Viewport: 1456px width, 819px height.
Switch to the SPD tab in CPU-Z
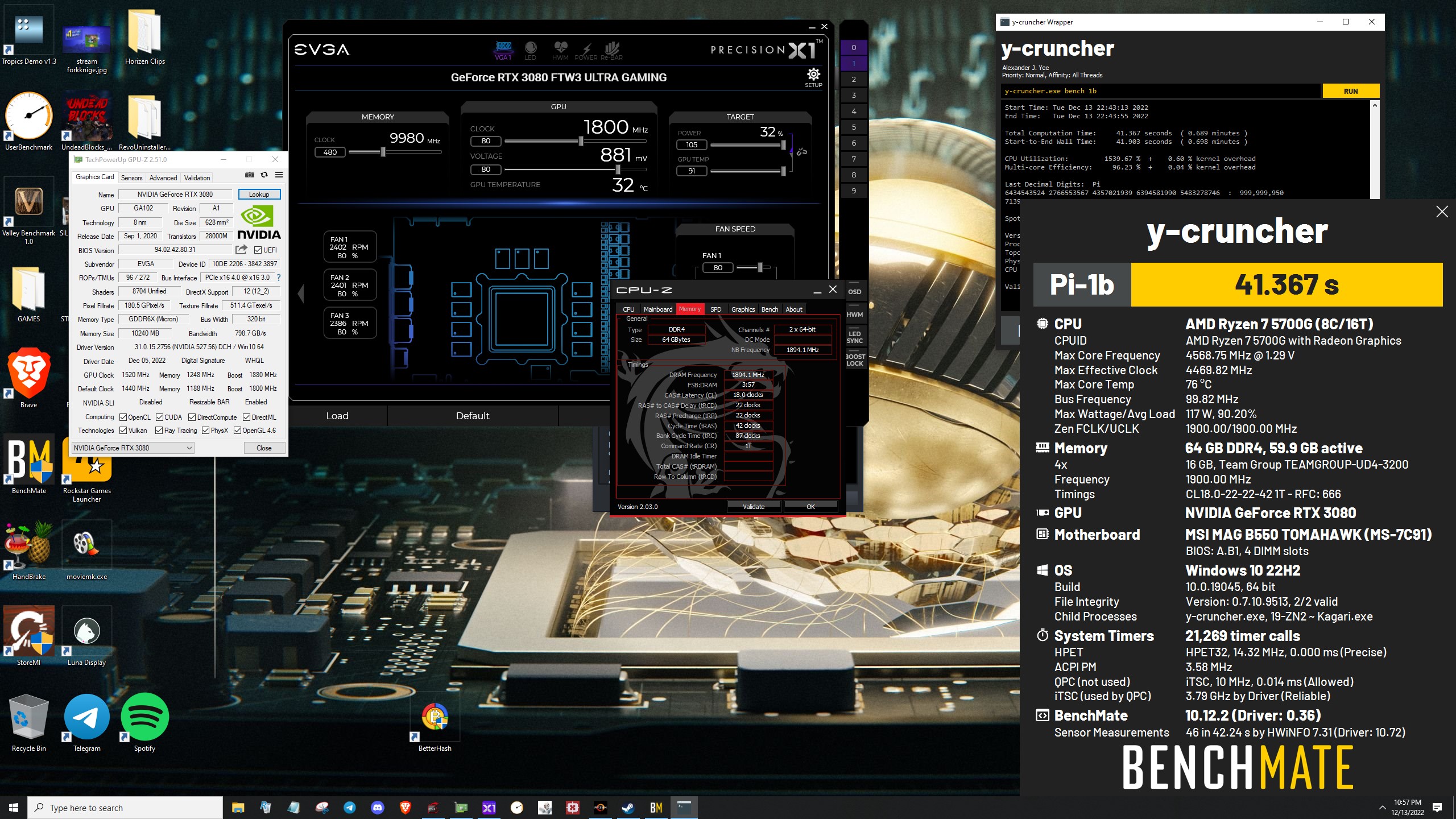click(716, 309)
